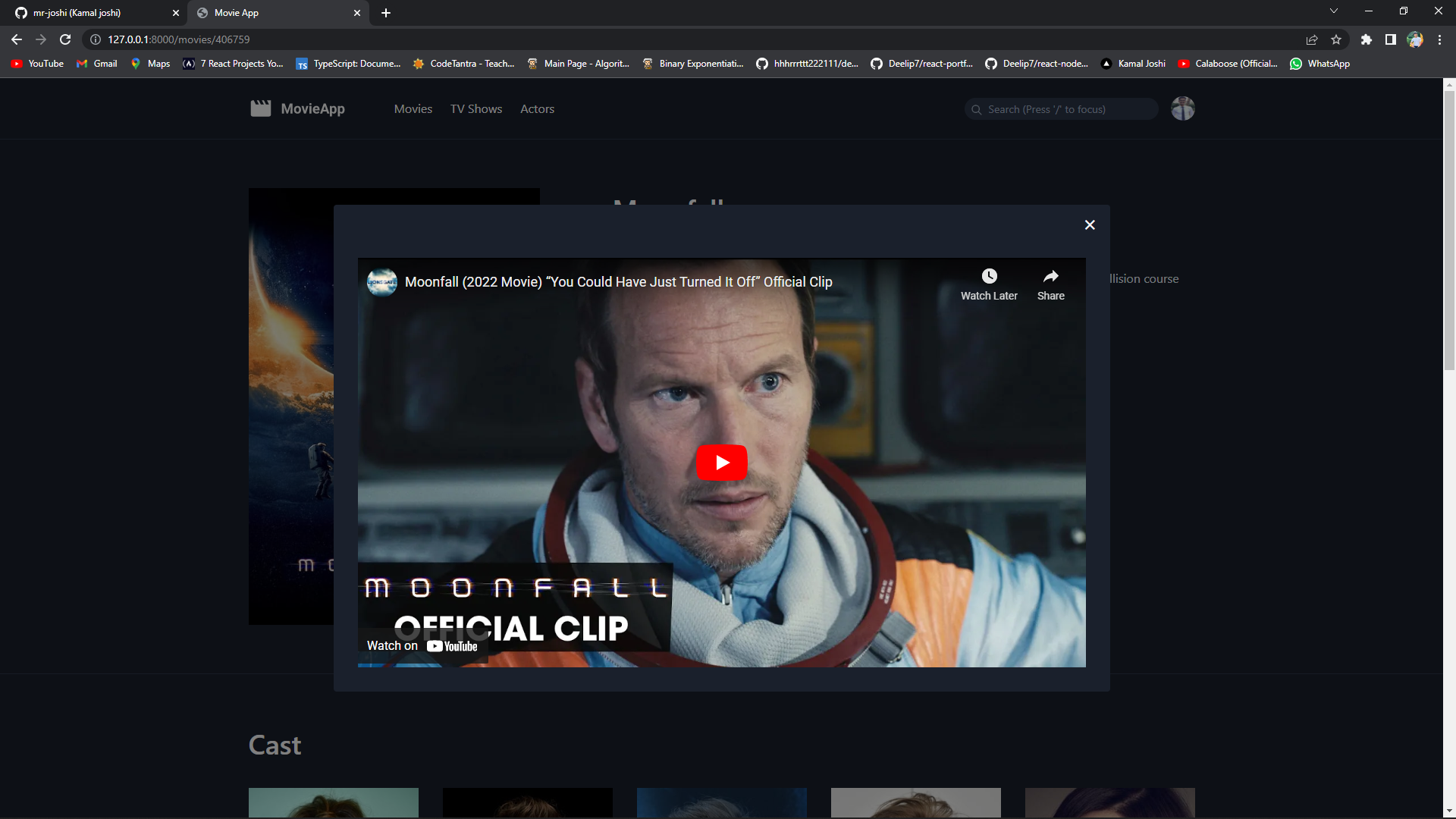Open a new browser tab
This screenshot has height=819, width=1456.
386,13
